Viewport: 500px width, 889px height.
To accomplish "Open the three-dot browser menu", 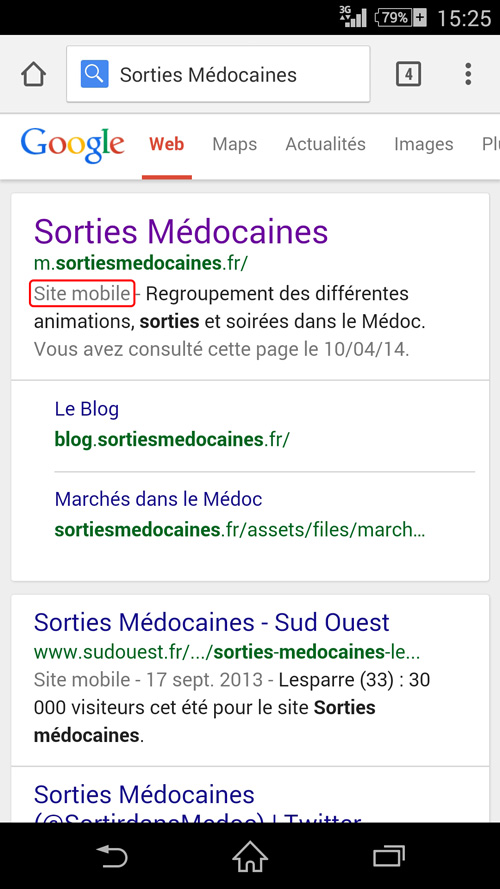I will click(468, 74).
